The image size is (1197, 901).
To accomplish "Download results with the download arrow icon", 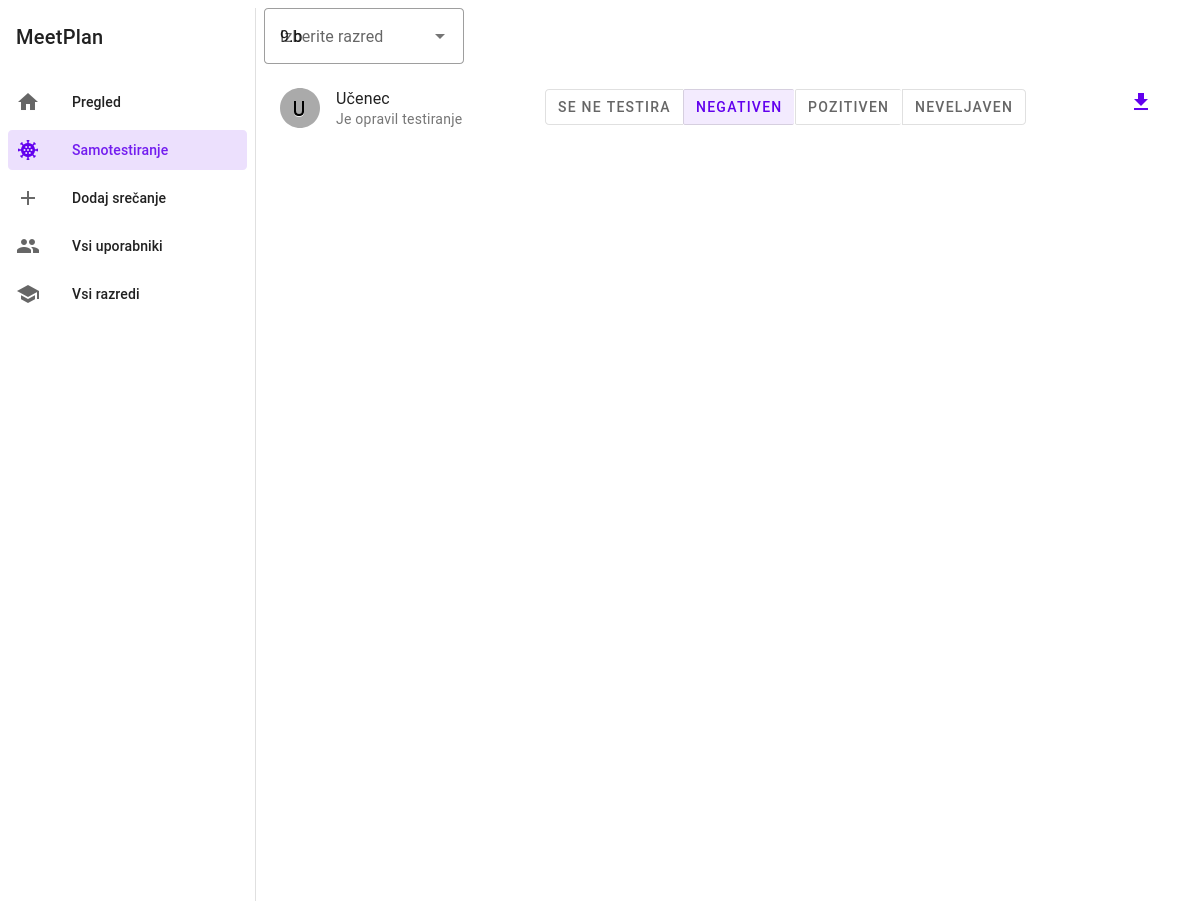I will click(x=1141, y=102).
